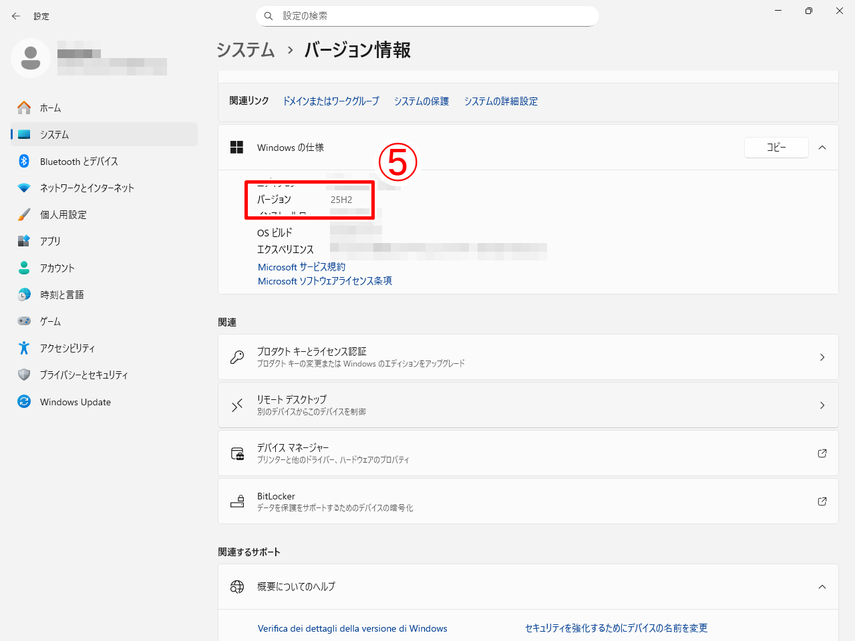
Task: Click the ホーム house icon
Action: [x=24, y=108]
